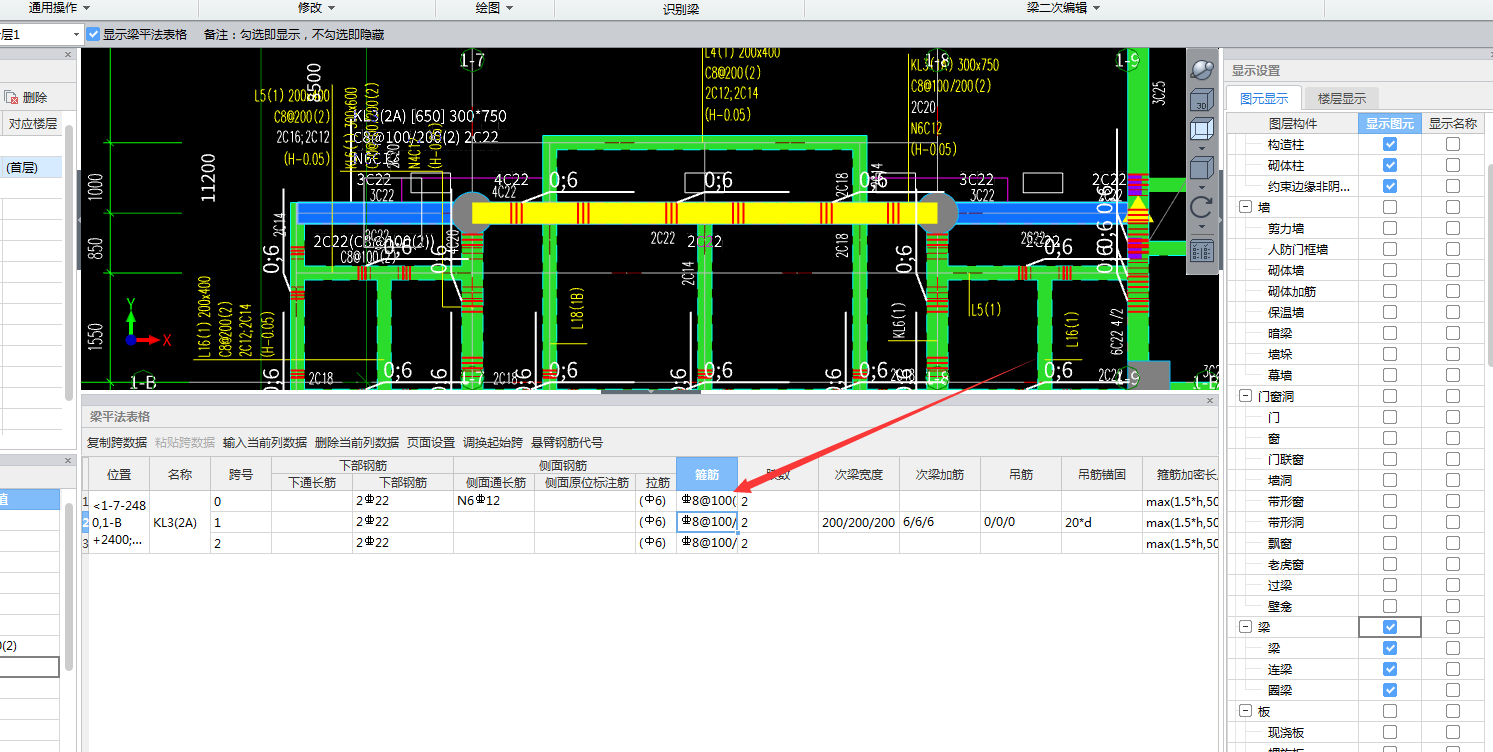Viewport: 1493px width, 752px height.
Task: Check 显示图元 for 门联窗
Action: click(x=1390, y=459)
